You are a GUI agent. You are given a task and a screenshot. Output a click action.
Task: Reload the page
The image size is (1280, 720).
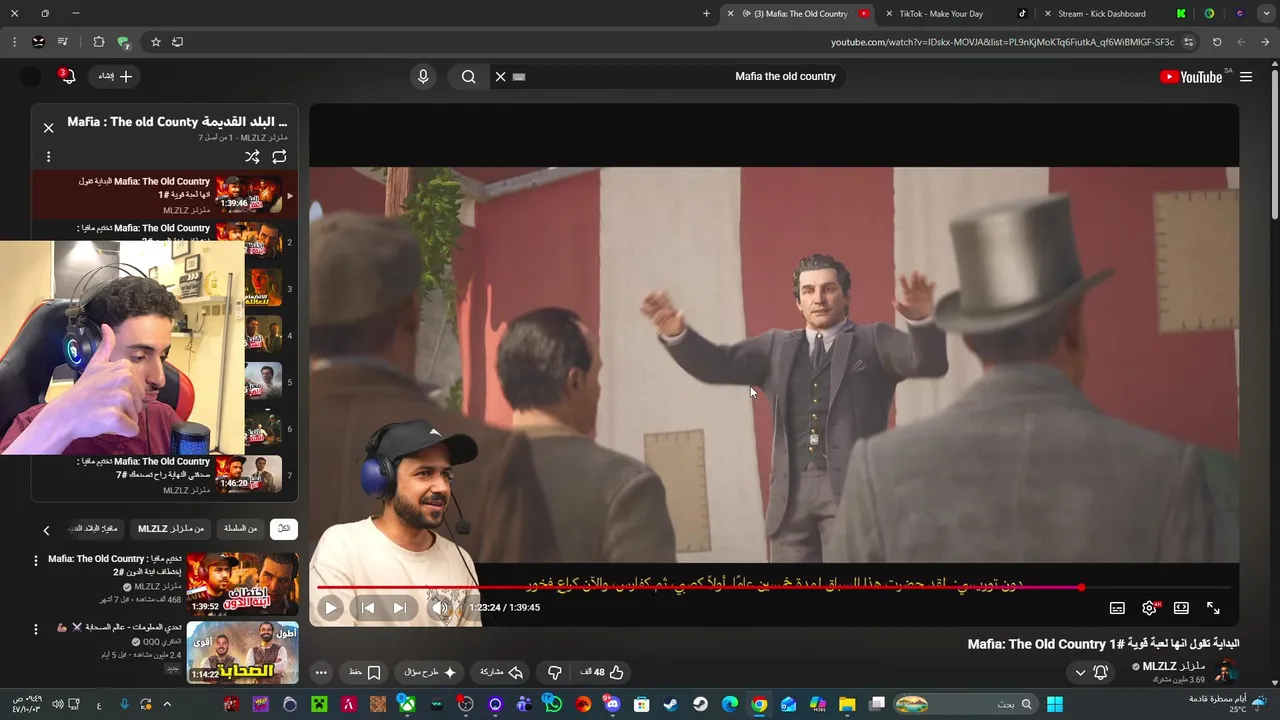1217,42
